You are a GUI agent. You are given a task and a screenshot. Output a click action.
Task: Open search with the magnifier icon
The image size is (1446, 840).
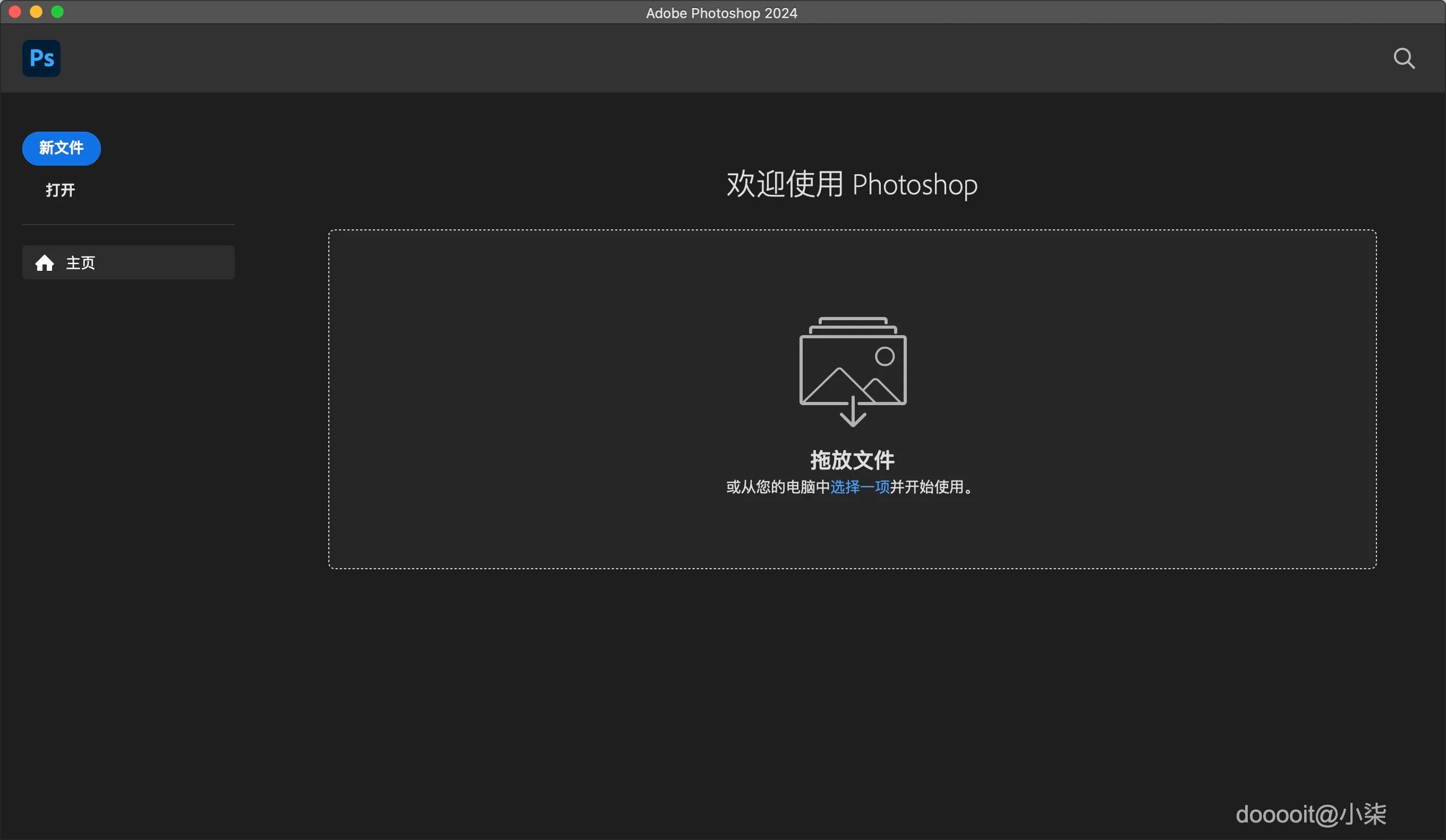coord(1404,58)
